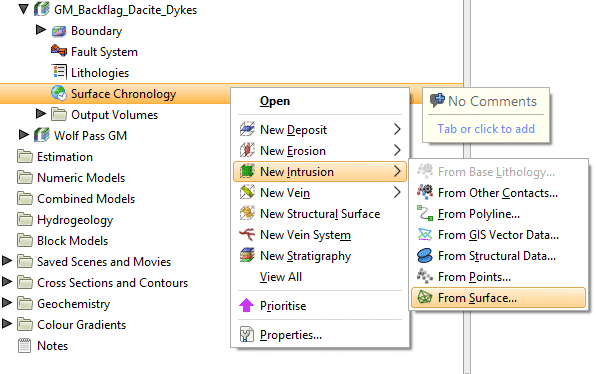Viewport: 596px width, 374px height.
Task: Click the New Deposit icon
Action: pyautogui.click(x=247, y=130)
